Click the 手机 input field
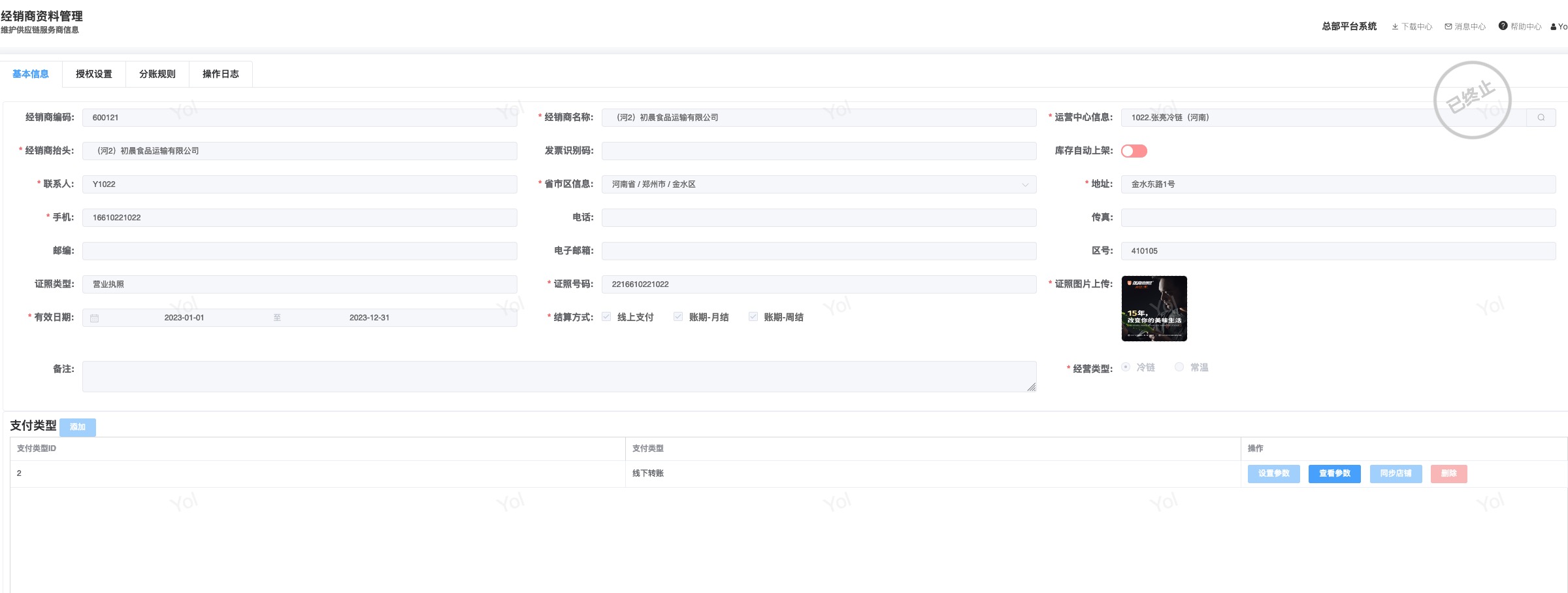Image resolution: width=1568 pixels, height=593 pixels. pyautogui.click(x=300, y=218)
